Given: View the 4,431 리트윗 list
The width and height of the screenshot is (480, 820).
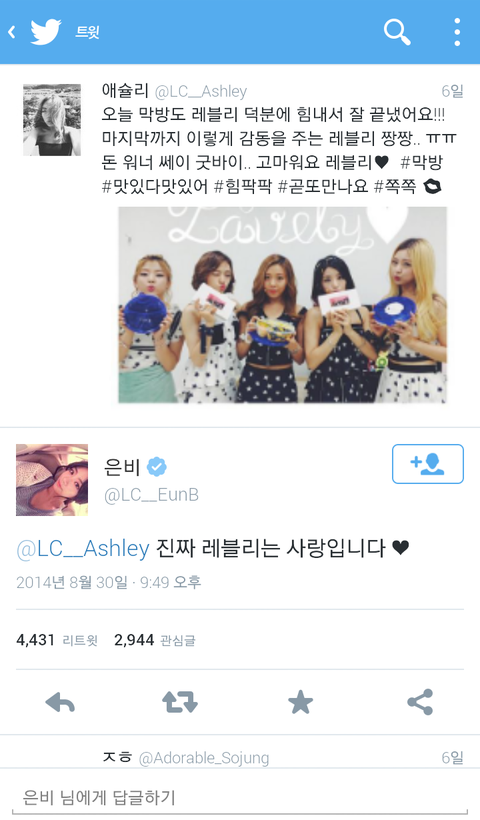Looking at the screenshot, I should pyautogui.click(x=57, y=640).
